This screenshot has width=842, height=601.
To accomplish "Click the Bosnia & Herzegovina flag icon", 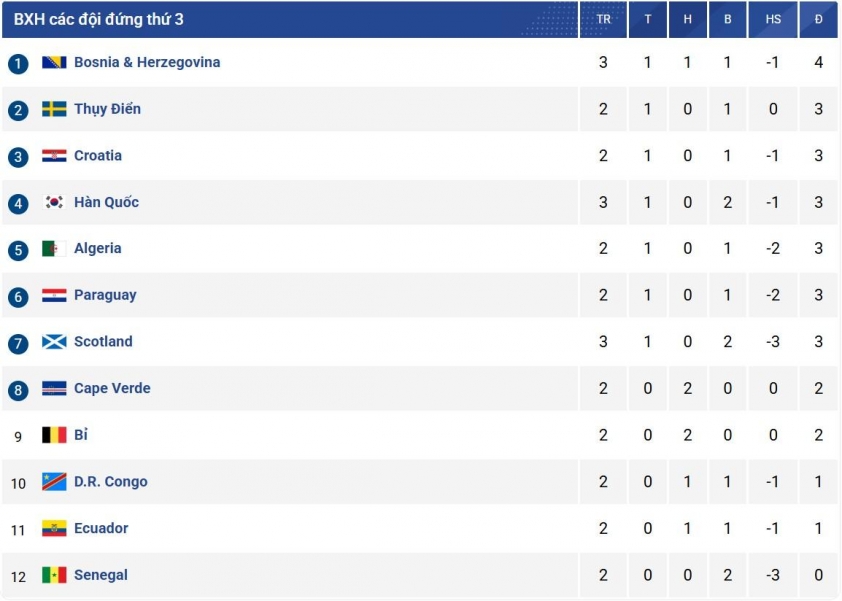I will [54, 62].
